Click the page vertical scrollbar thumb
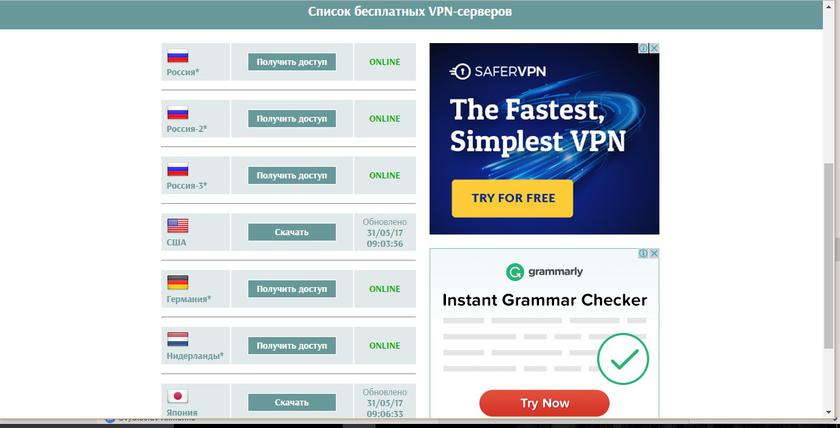The height and width of the screenshot is (428, 840). (x=829, y=254)
